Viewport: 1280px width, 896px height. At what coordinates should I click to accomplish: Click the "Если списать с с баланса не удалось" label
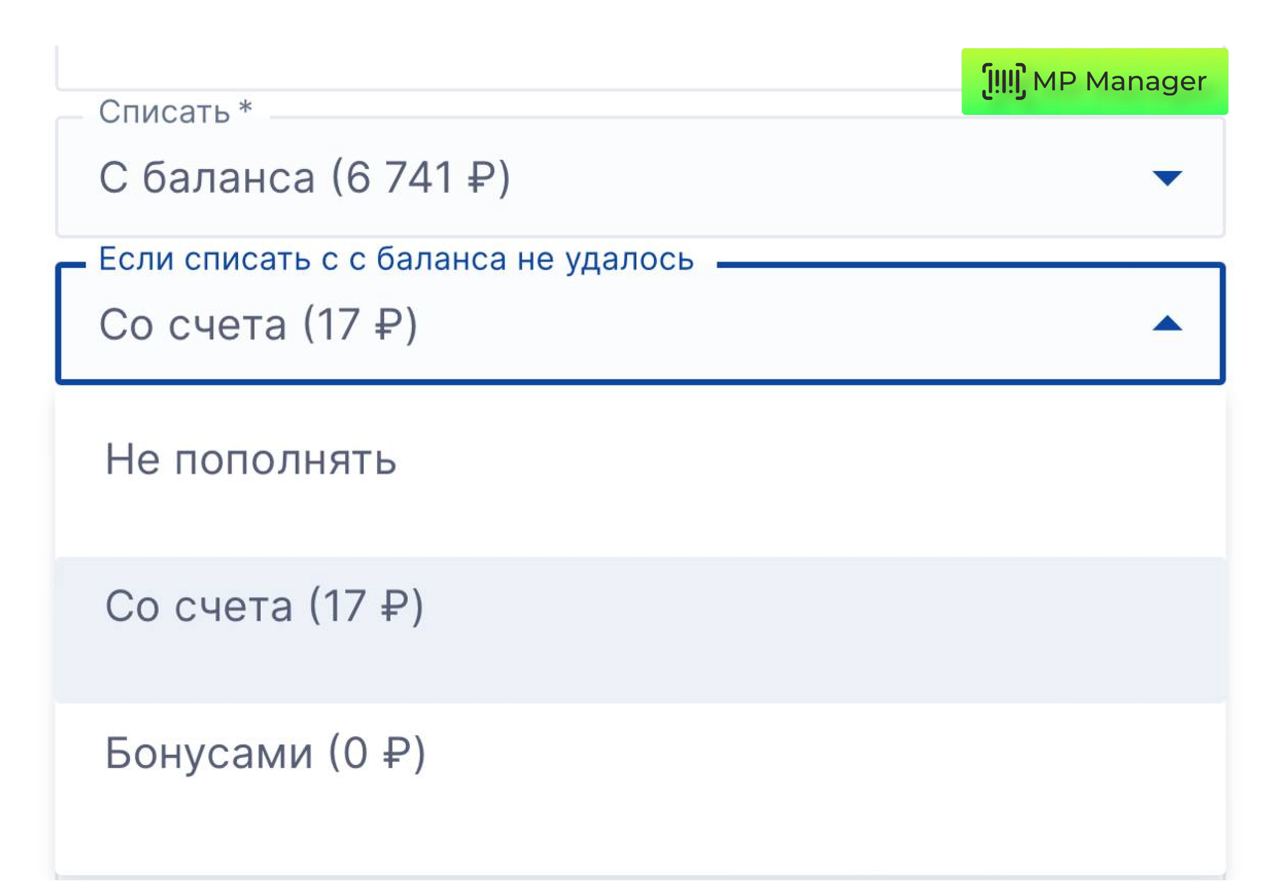coord(396,259)
